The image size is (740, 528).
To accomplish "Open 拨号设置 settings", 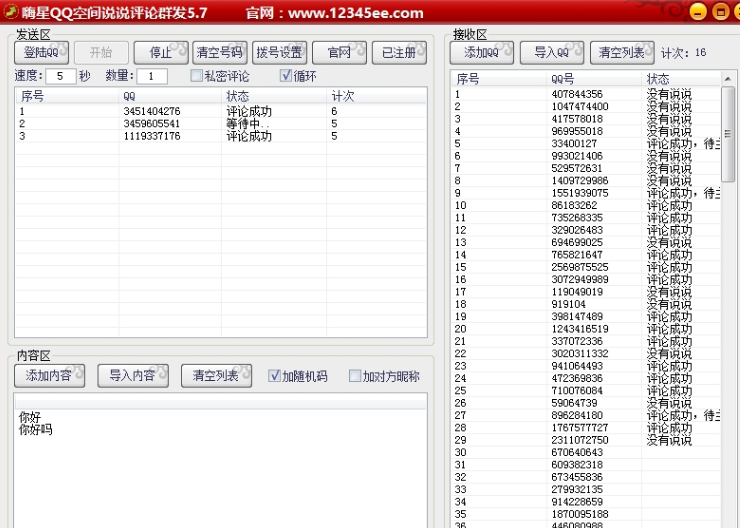I will point(279,52).
